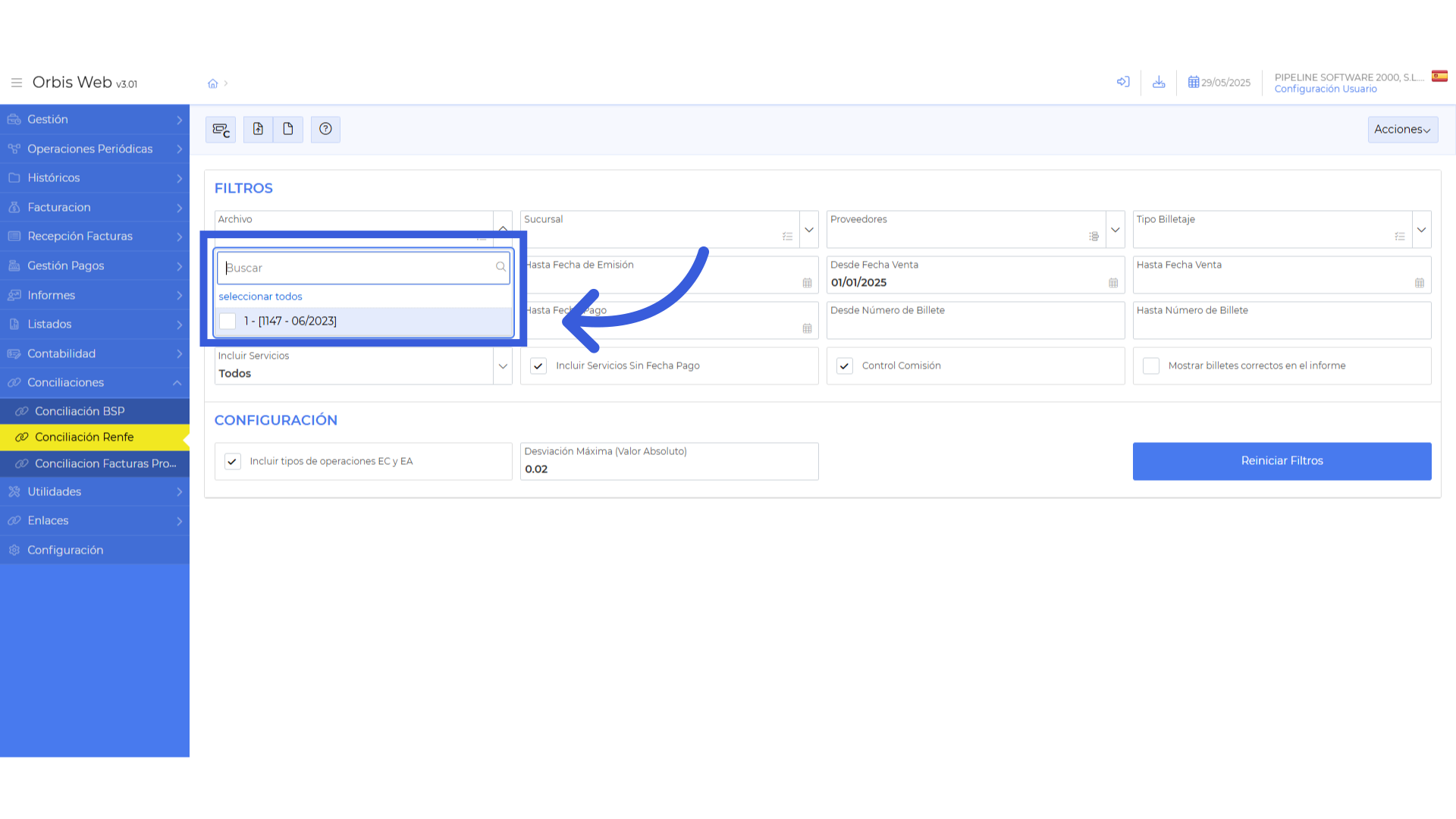Click the Orbis Web logo title
The height and width of the screenshot is (819, 1456).
click(85, 83)
